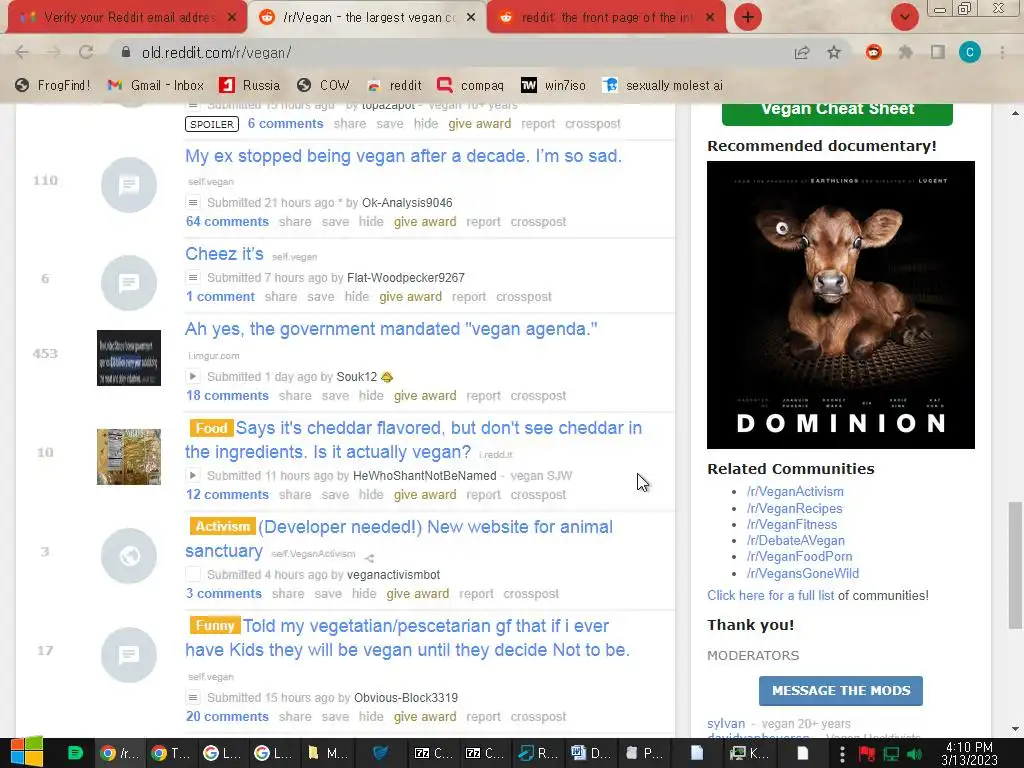Open tab search dropdown arrow

click(x=905, y=17)
